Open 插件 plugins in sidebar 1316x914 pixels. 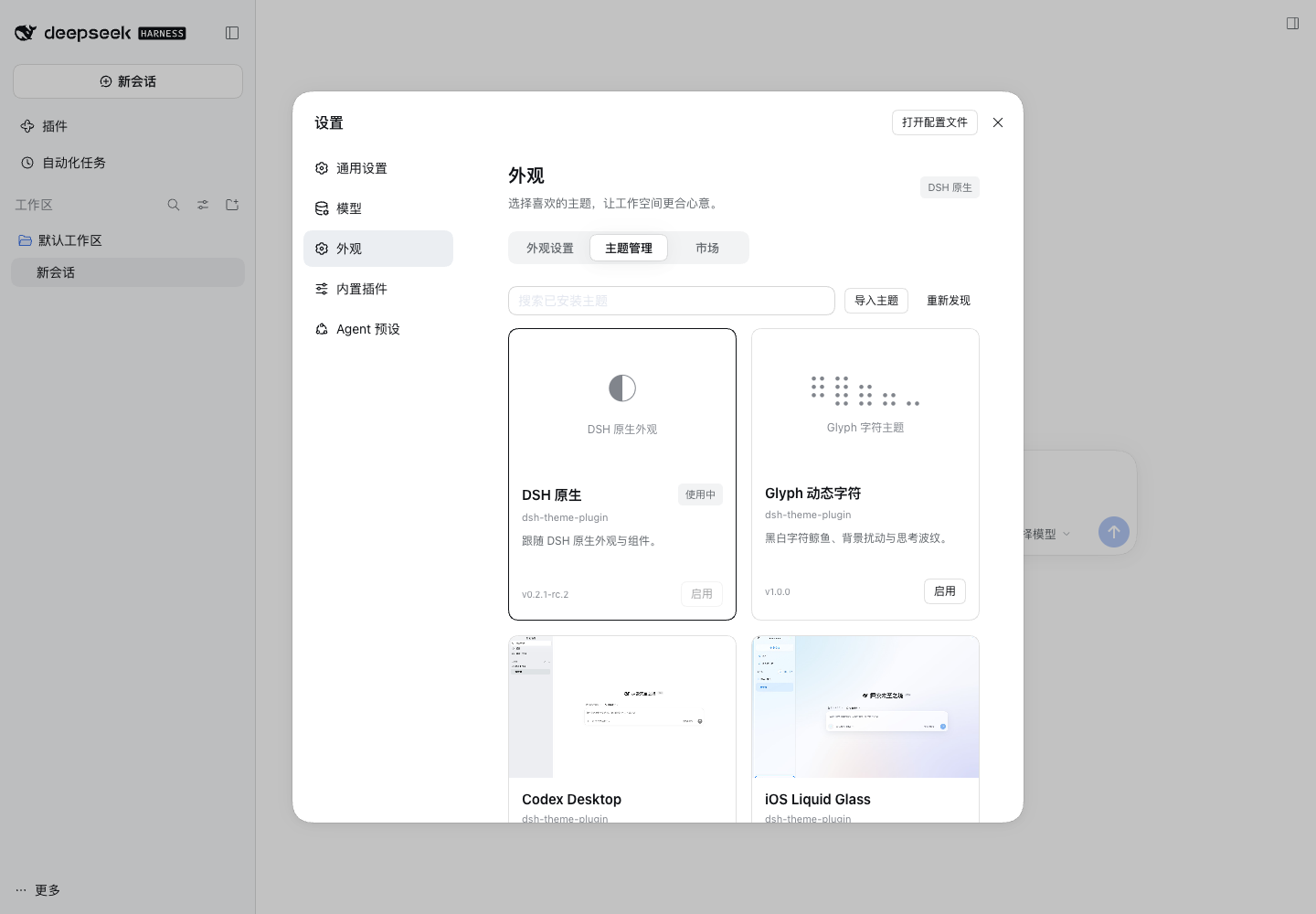pyautogui.click(x=128, y=126)
